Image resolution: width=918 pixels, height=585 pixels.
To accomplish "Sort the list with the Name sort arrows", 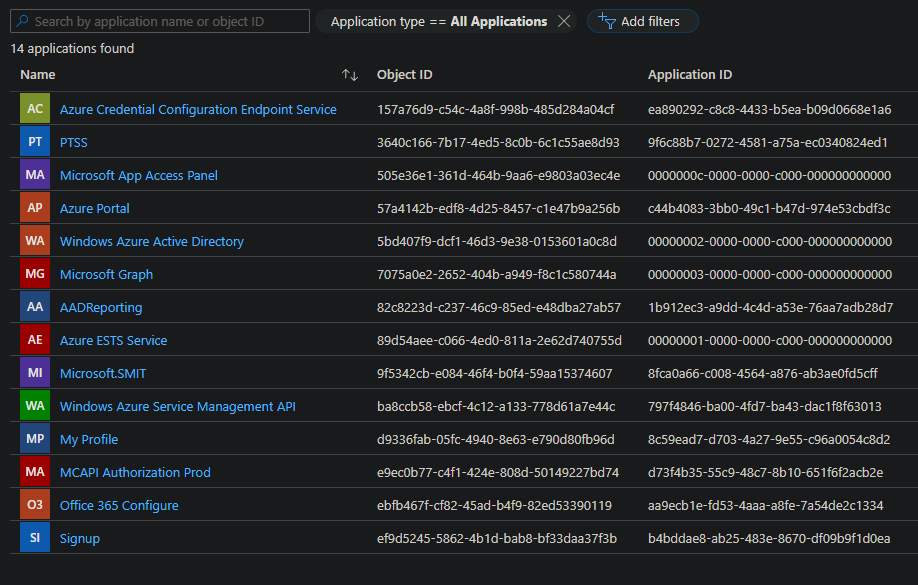I will pyautogui.click(x=350, y=75).
